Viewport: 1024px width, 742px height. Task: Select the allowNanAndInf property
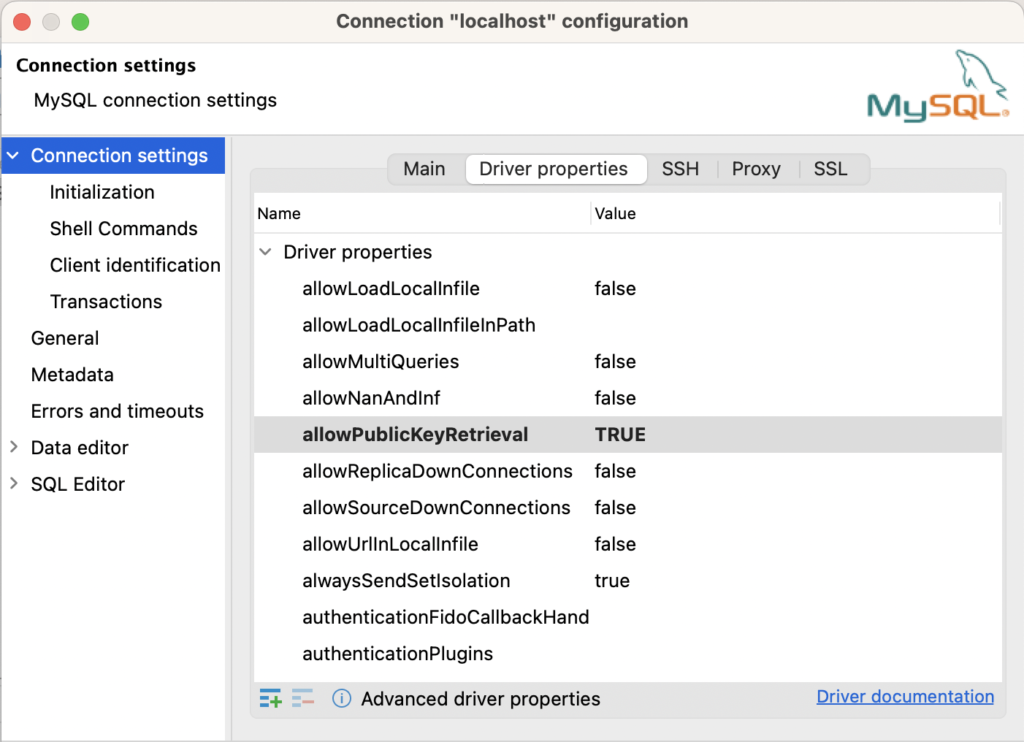coord(372,398)
